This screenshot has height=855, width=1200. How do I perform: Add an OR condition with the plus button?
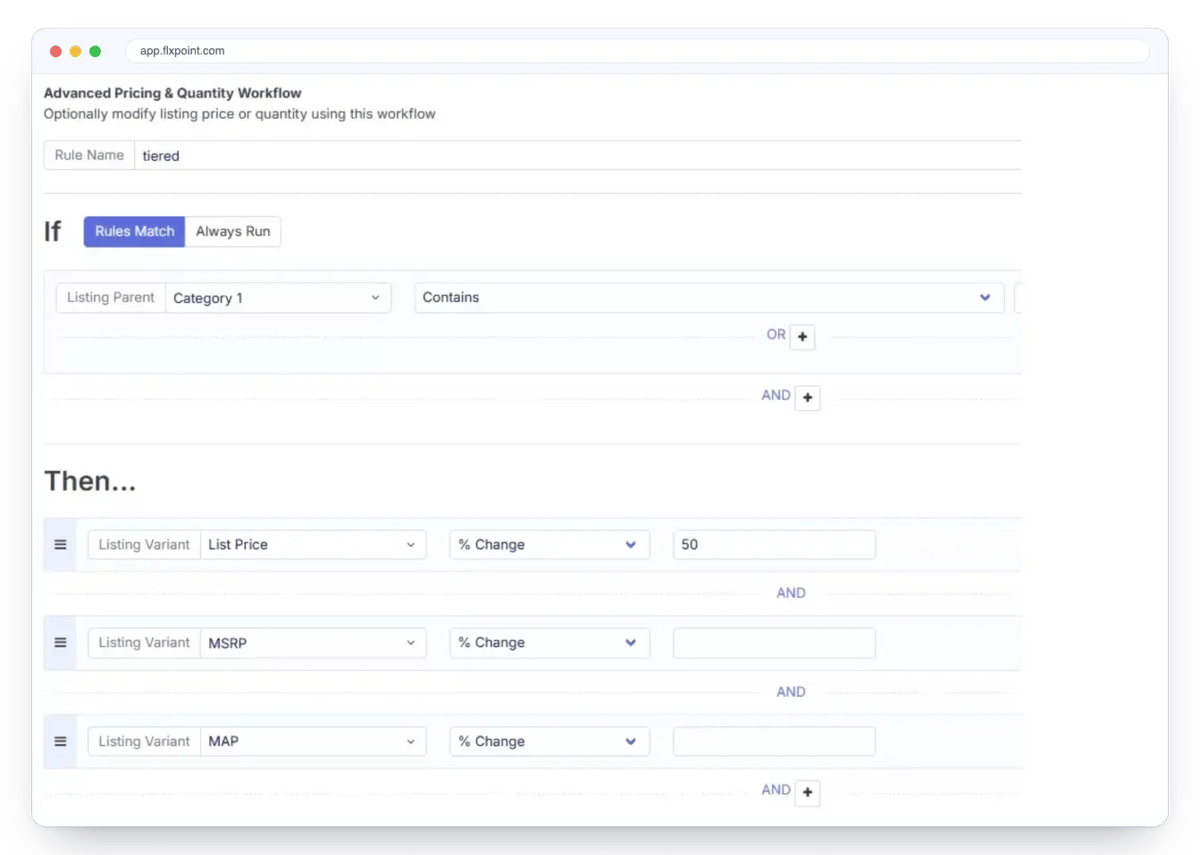pos(803,338)
